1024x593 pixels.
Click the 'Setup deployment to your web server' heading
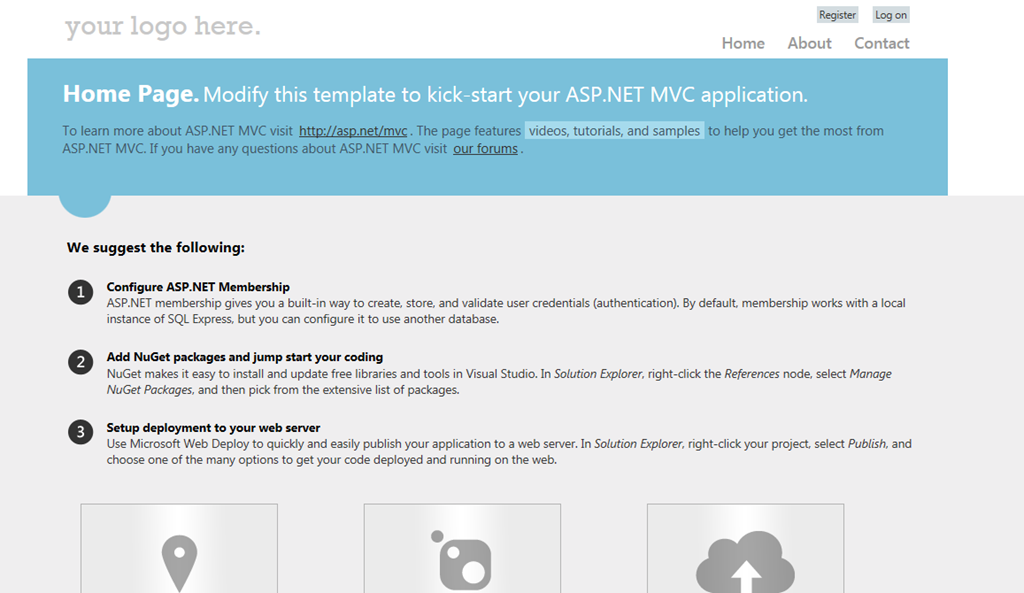click(x=214, y=428)
